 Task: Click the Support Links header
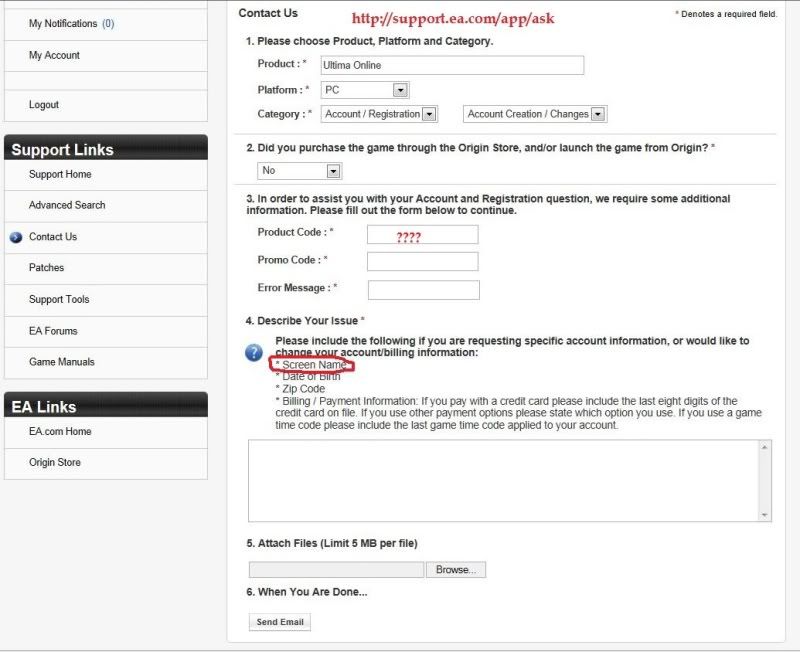(x=106, y=148)
